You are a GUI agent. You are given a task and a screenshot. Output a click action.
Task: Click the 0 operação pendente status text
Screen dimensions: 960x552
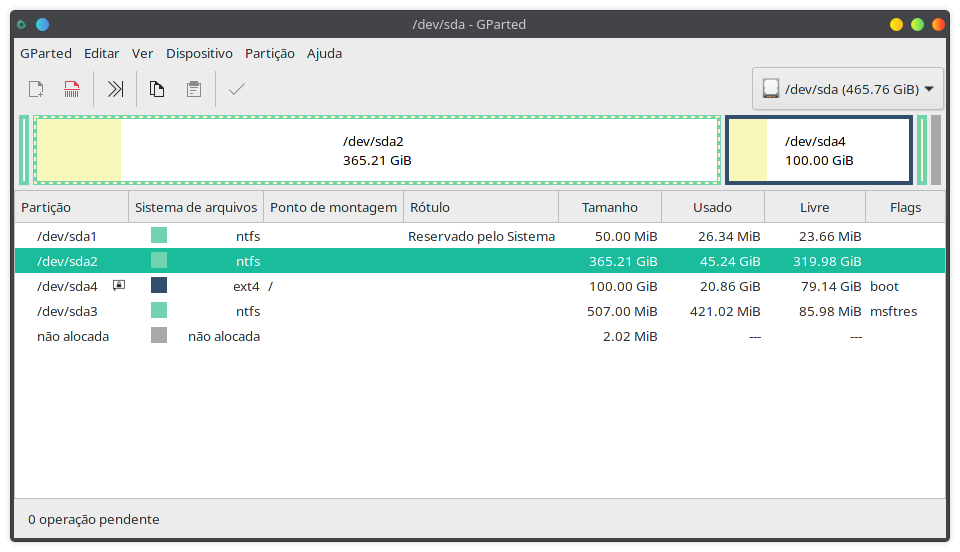coord(94,519)
